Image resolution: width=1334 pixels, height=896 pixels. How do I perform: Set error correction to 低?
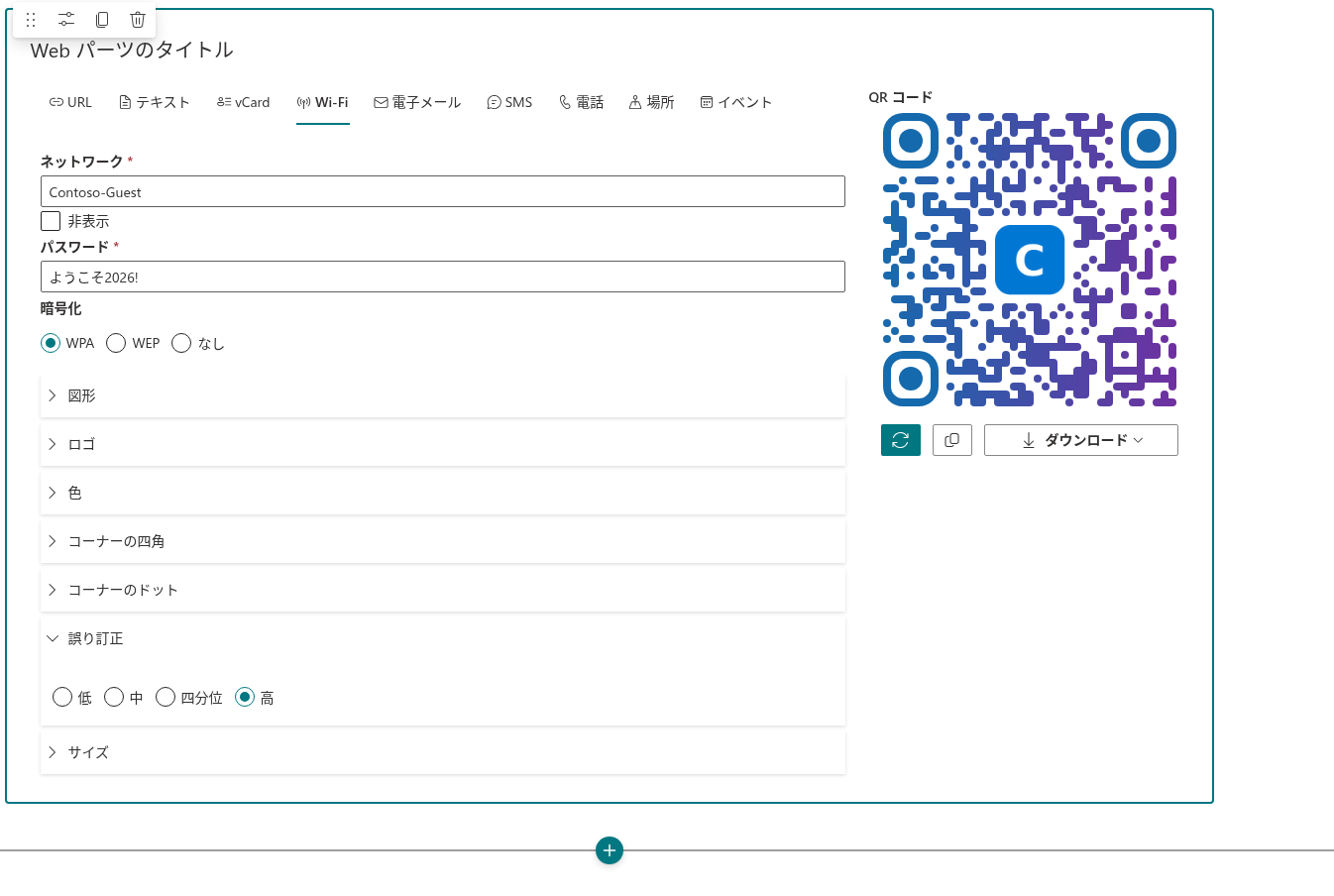pos(62,697)
